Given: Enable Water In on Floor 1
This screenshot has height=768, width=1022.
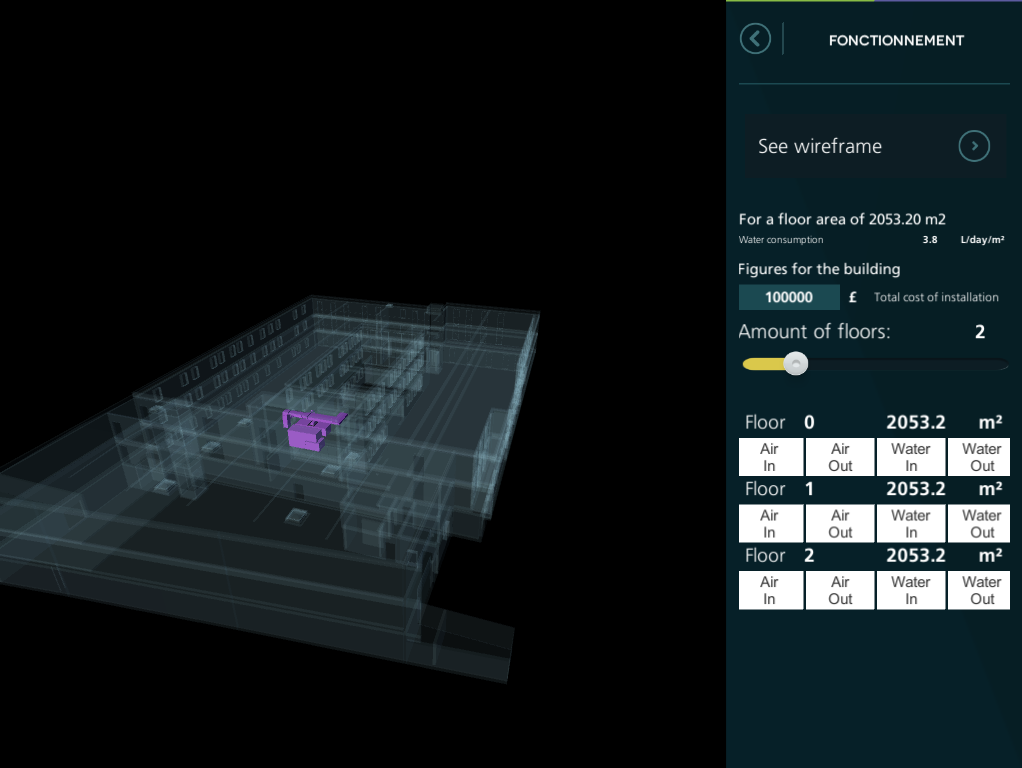Looking at the screenshot, I should (x=911, y=523).
